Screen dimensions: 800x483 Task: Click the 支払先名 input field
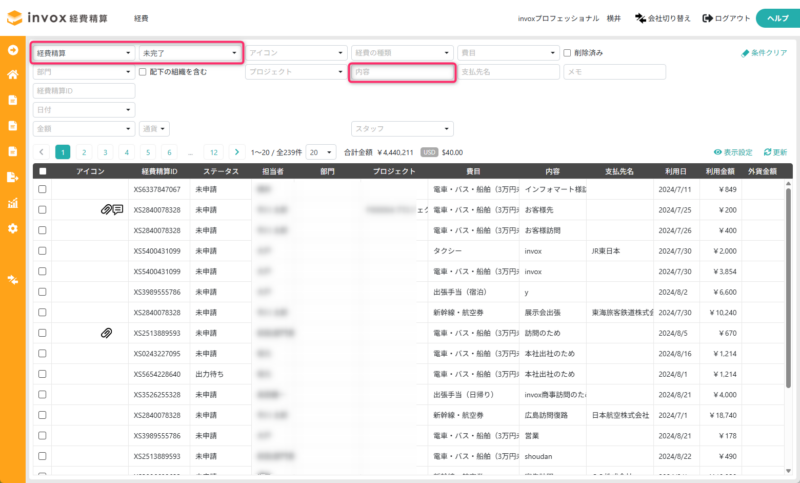pos(507,72)
